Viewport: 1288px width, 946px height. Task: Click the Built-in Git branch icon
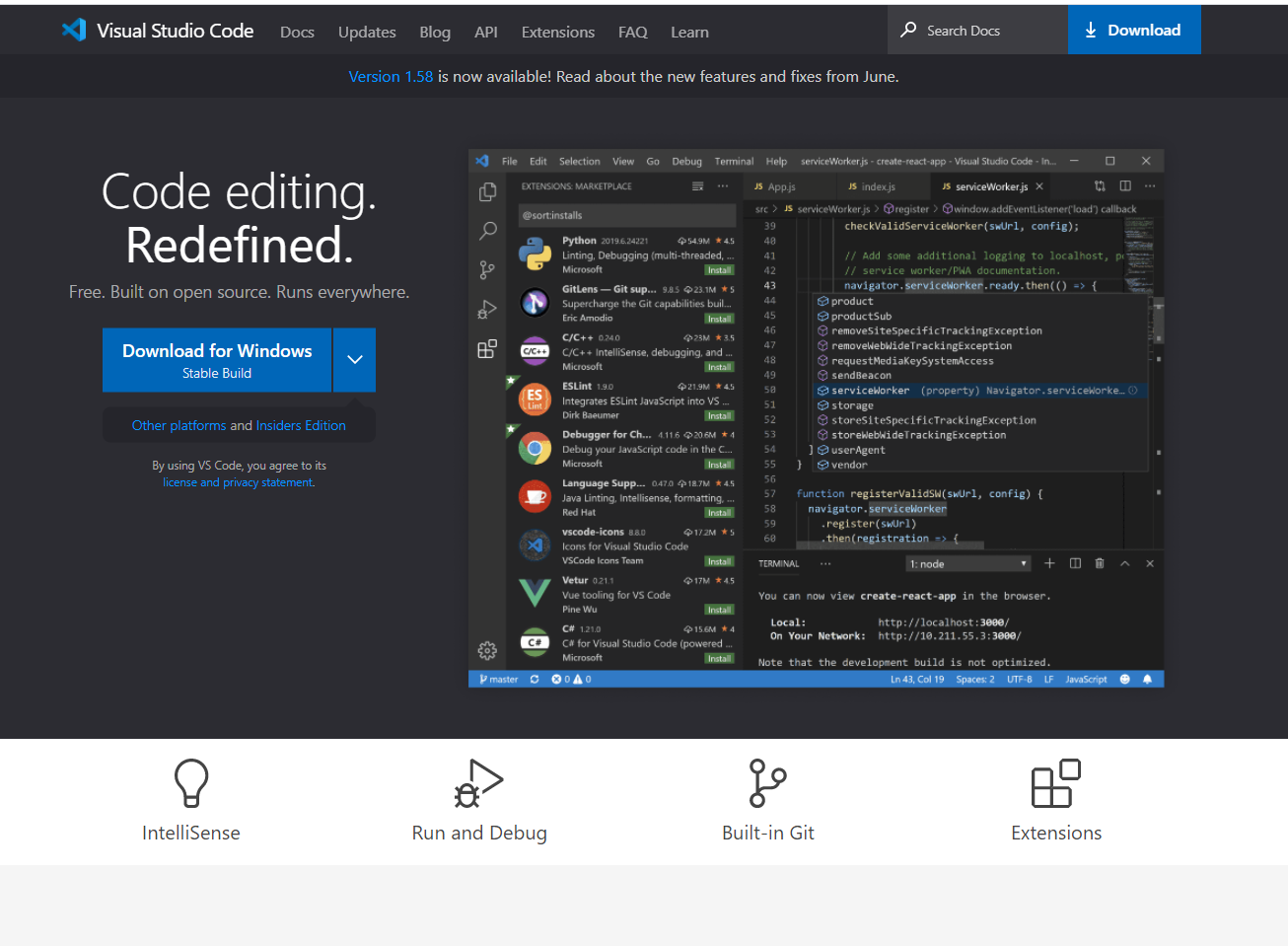pyautogui.click(x=767, y=783)
